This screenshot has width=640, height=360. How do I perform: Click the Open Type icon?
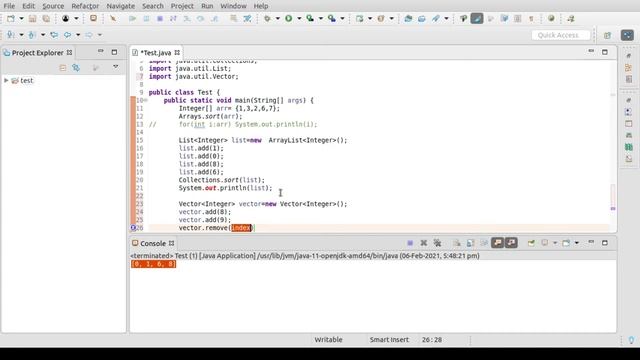408,18
